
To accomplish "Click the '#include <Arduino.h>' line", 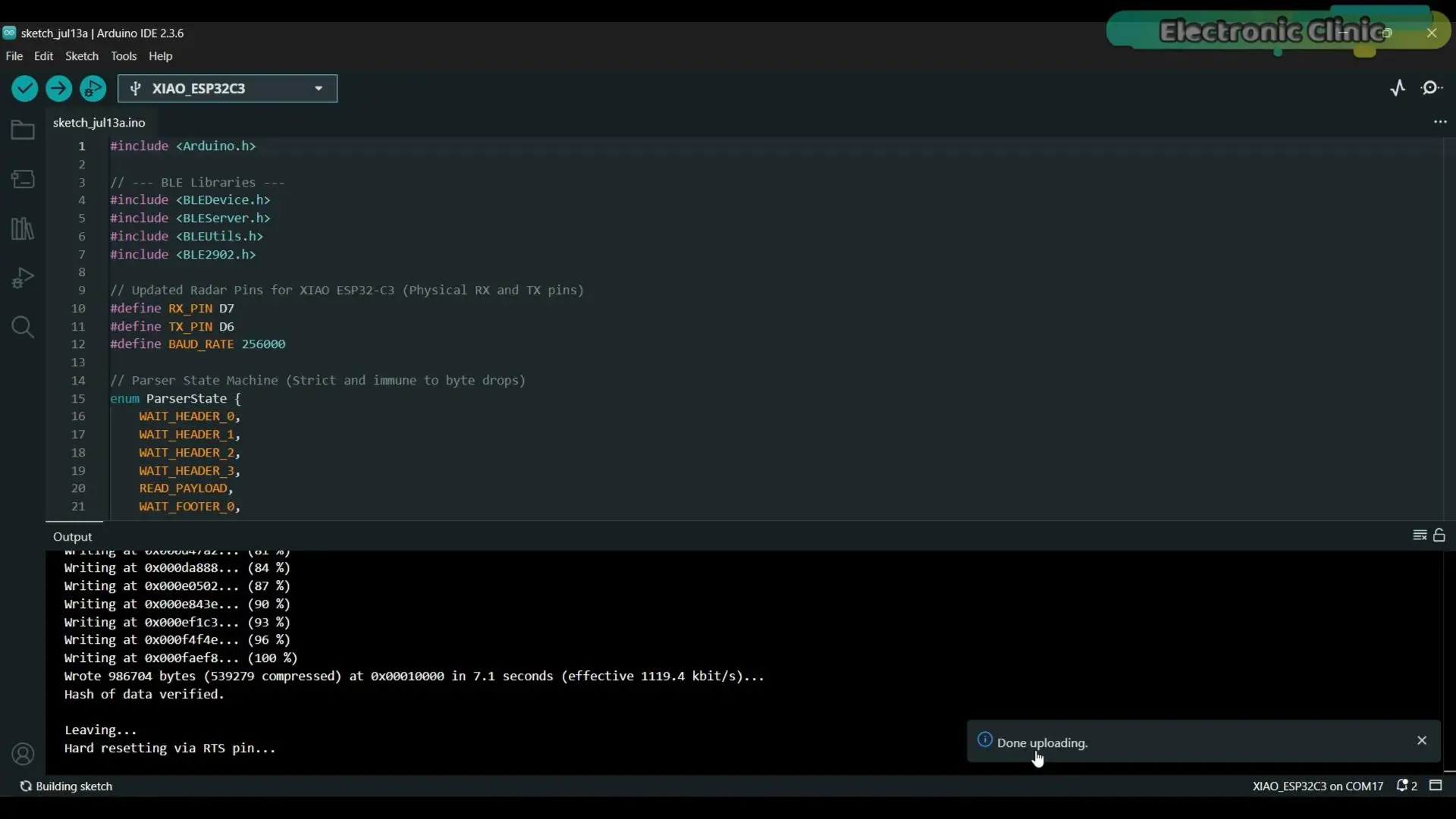I will click(x=183, y=146).
